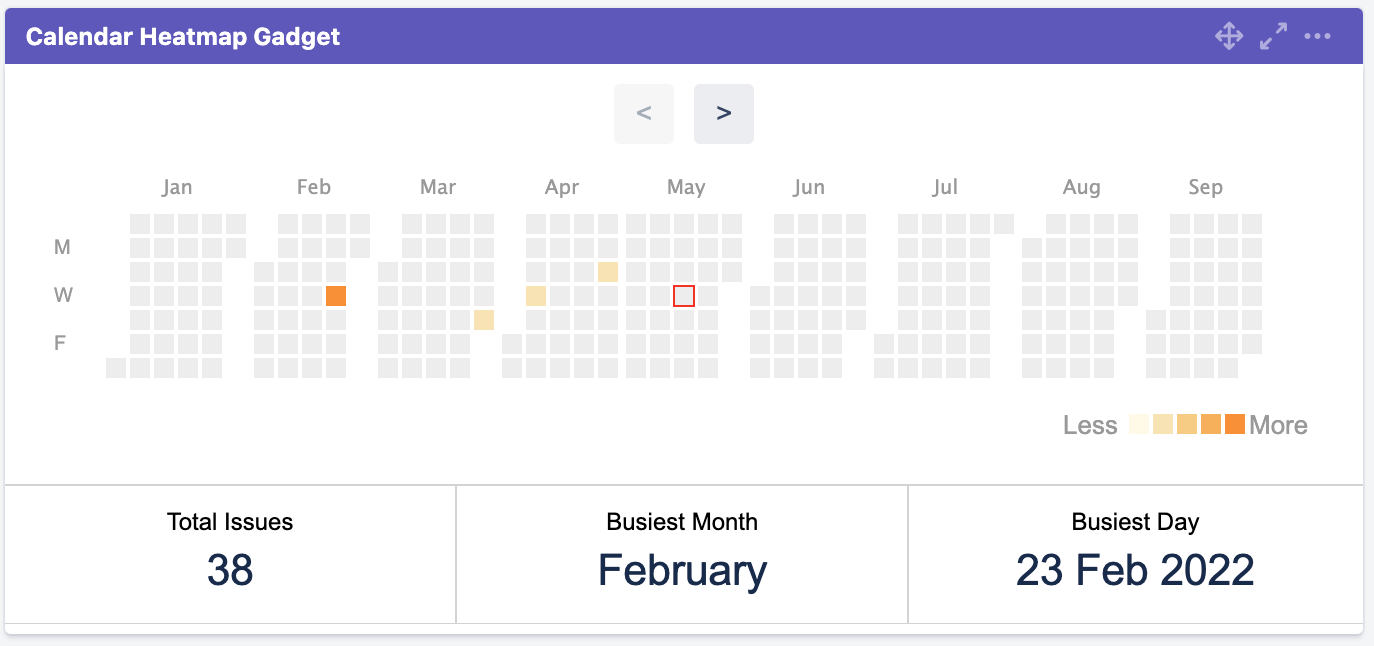
Task: Maximize the Calendar Heatmap Gadget
Action: click(1273, 37)
